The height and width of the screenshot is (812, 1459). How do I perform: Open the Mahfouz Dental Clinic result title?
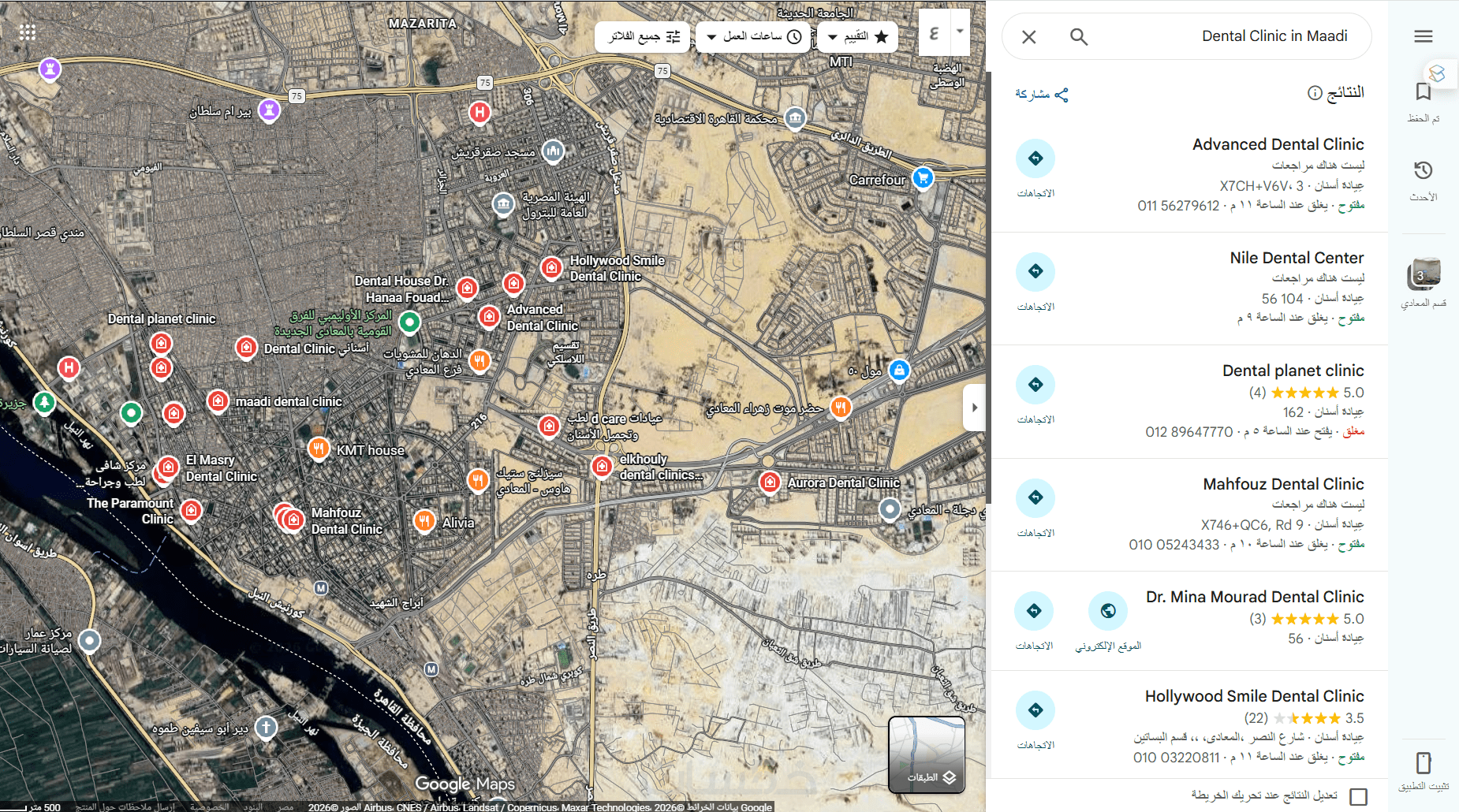click(x=1283, y=484)
